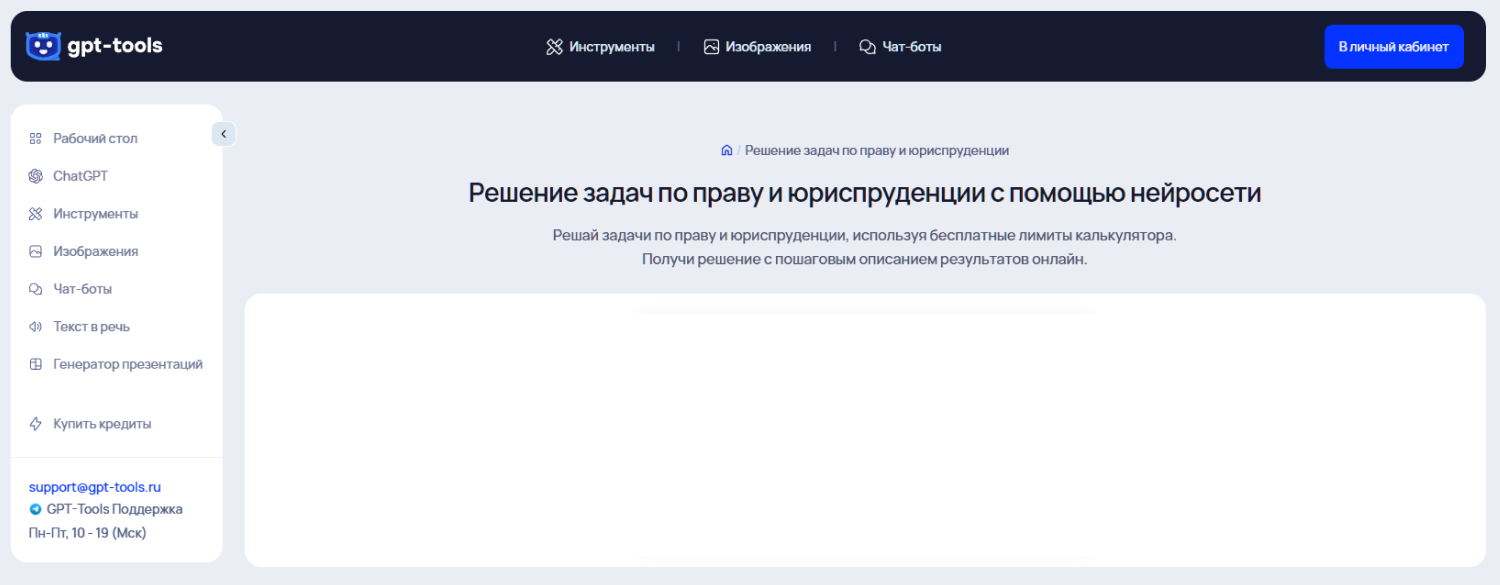Open GPT-Tools Поддержка chat link
1500x585 pixels.
pos(115,509)
